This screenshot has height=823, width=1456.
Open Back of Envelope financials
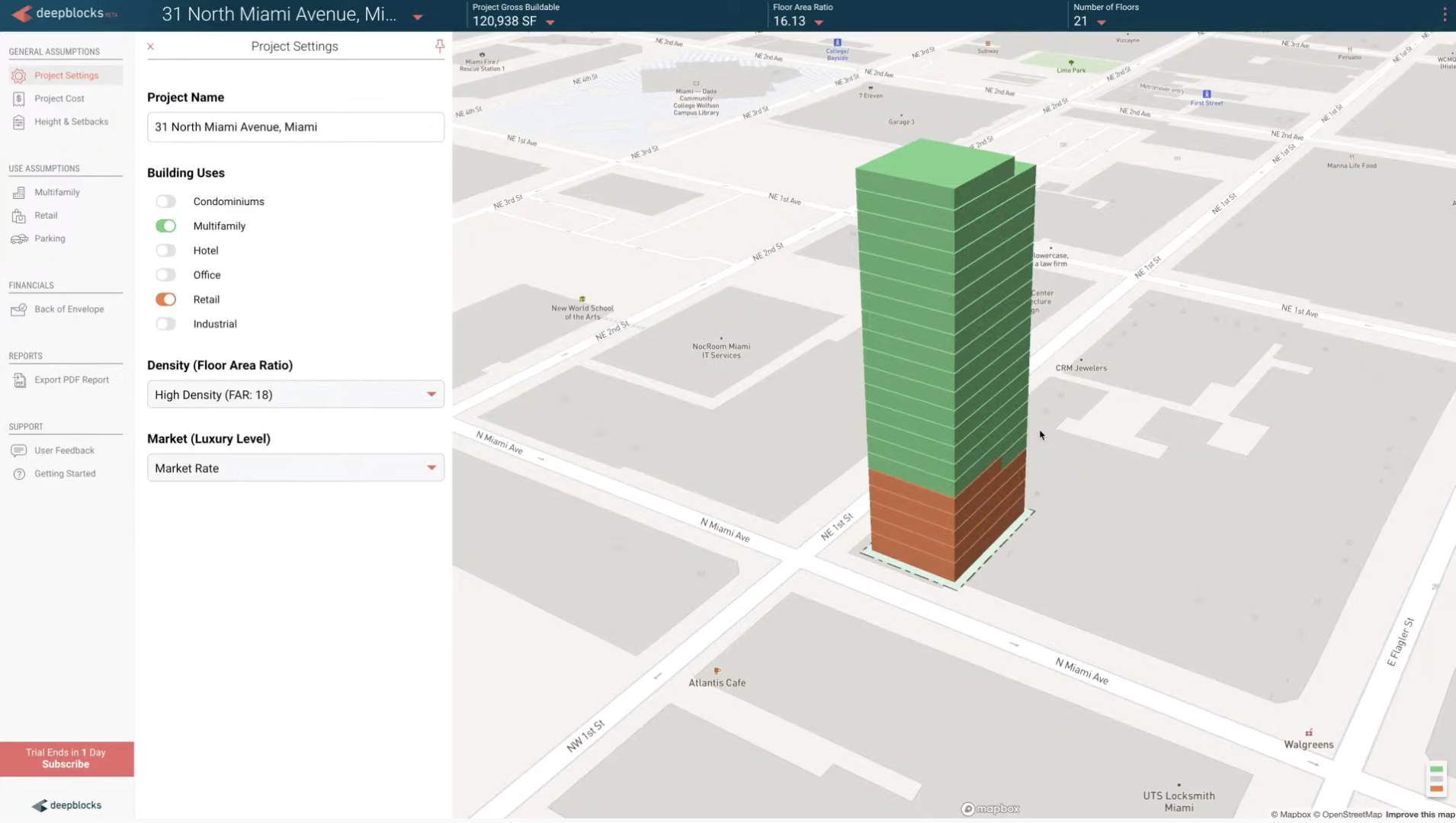pyautogui.click(x=69, y=309)
